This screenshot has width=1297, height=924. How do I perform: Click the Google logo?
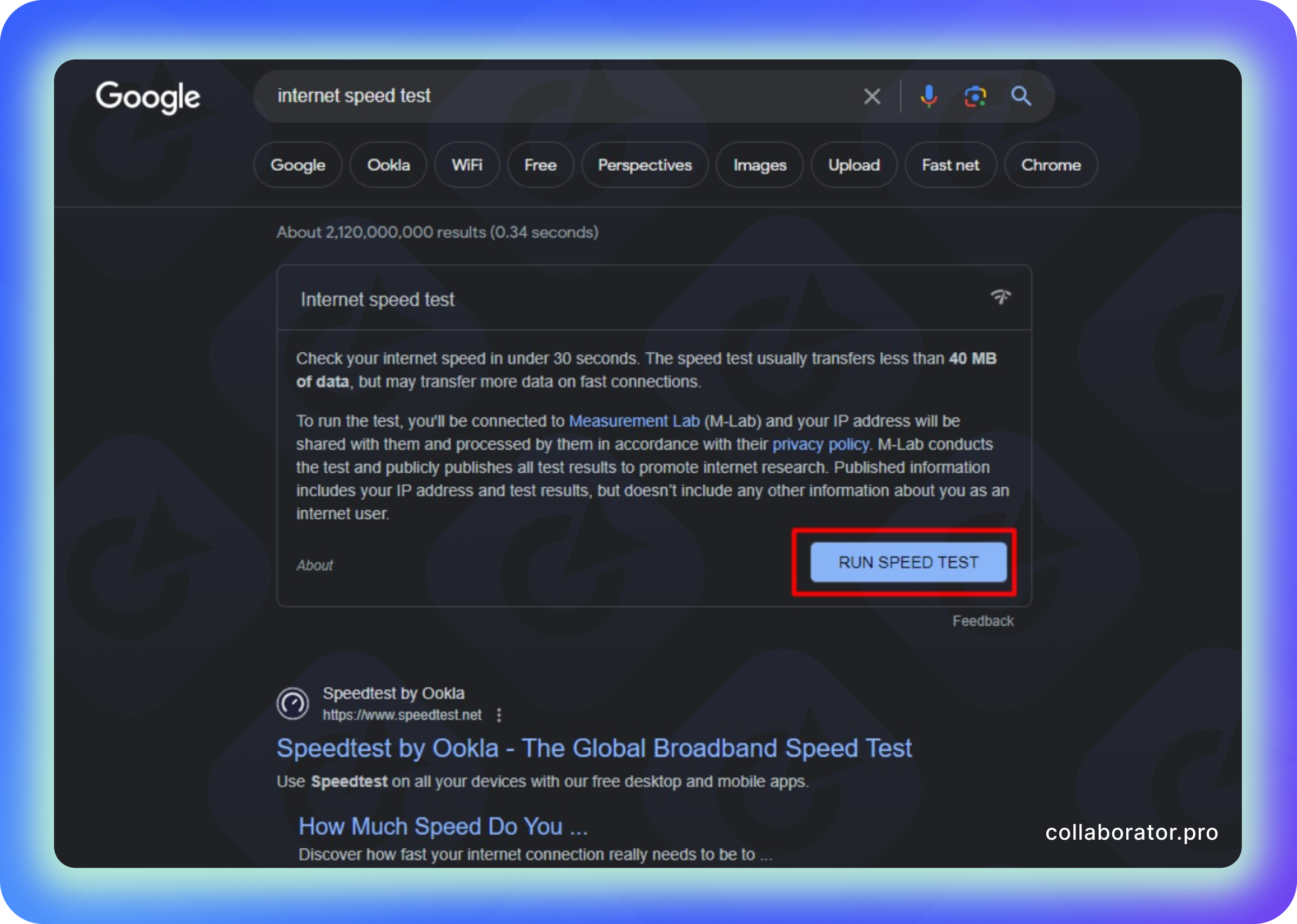[148, 97]
